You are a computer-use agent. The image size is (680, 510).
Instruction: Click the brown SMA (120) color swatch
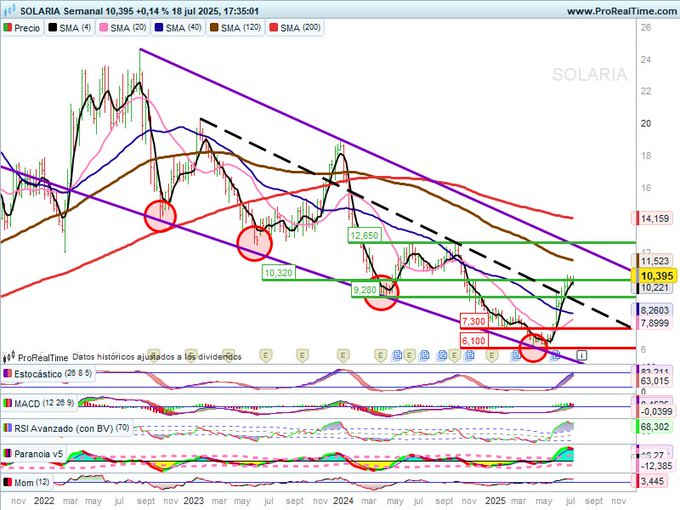coord(214,28)
